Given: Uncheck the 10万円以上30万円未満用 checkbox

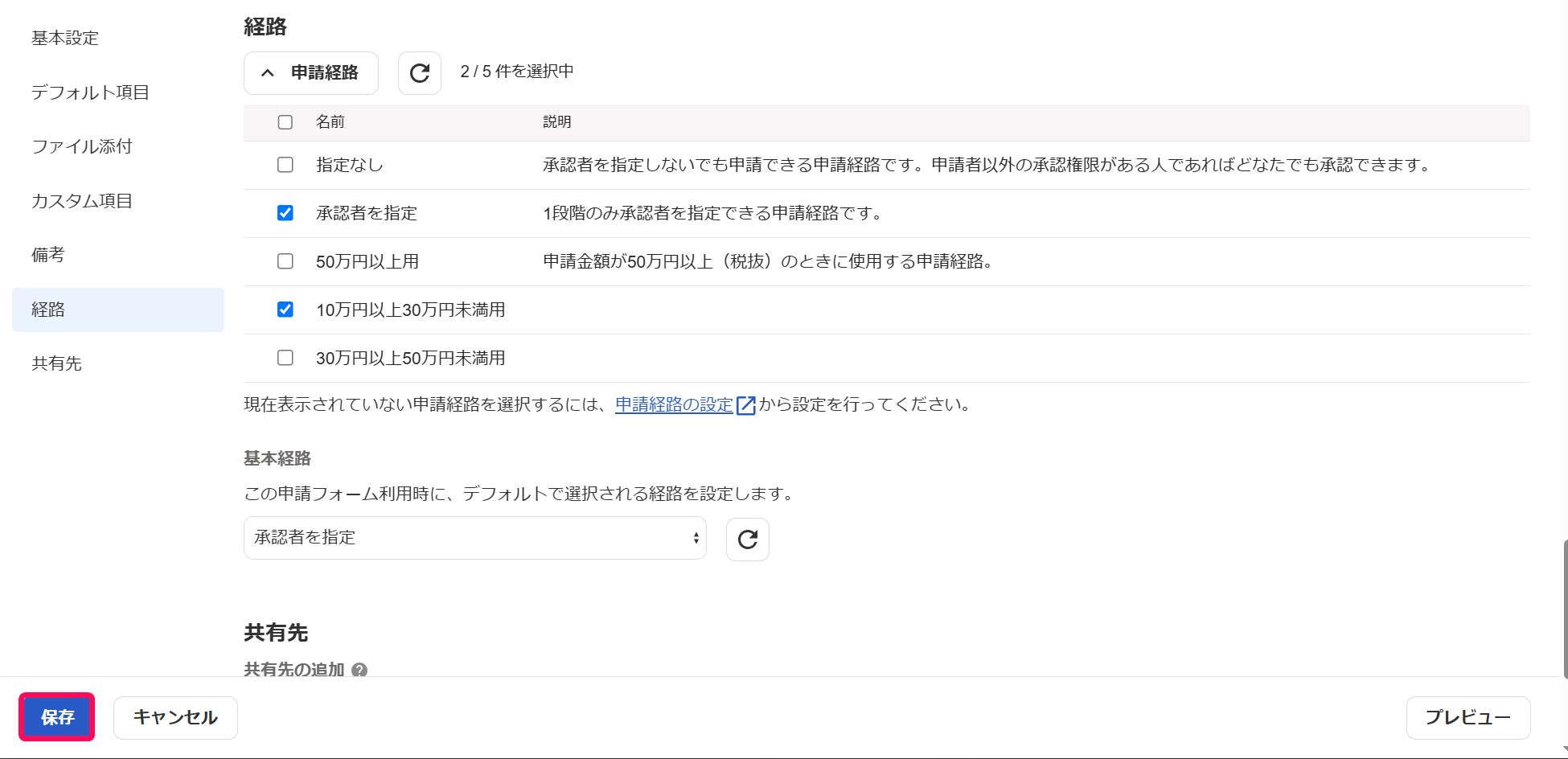Looking at the screenshot, I should pos(285,310).
